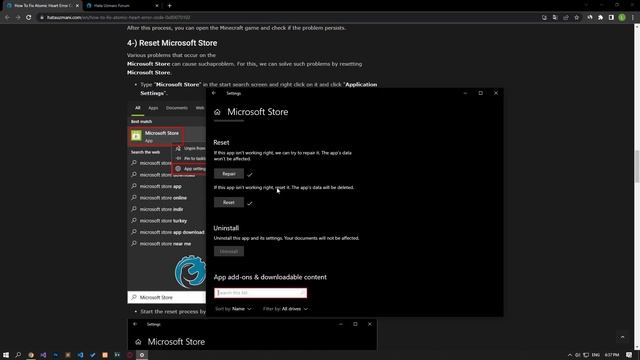Click the add-ons search field
This screenshot has height=360, width=640.
click(x=260, y=293)
